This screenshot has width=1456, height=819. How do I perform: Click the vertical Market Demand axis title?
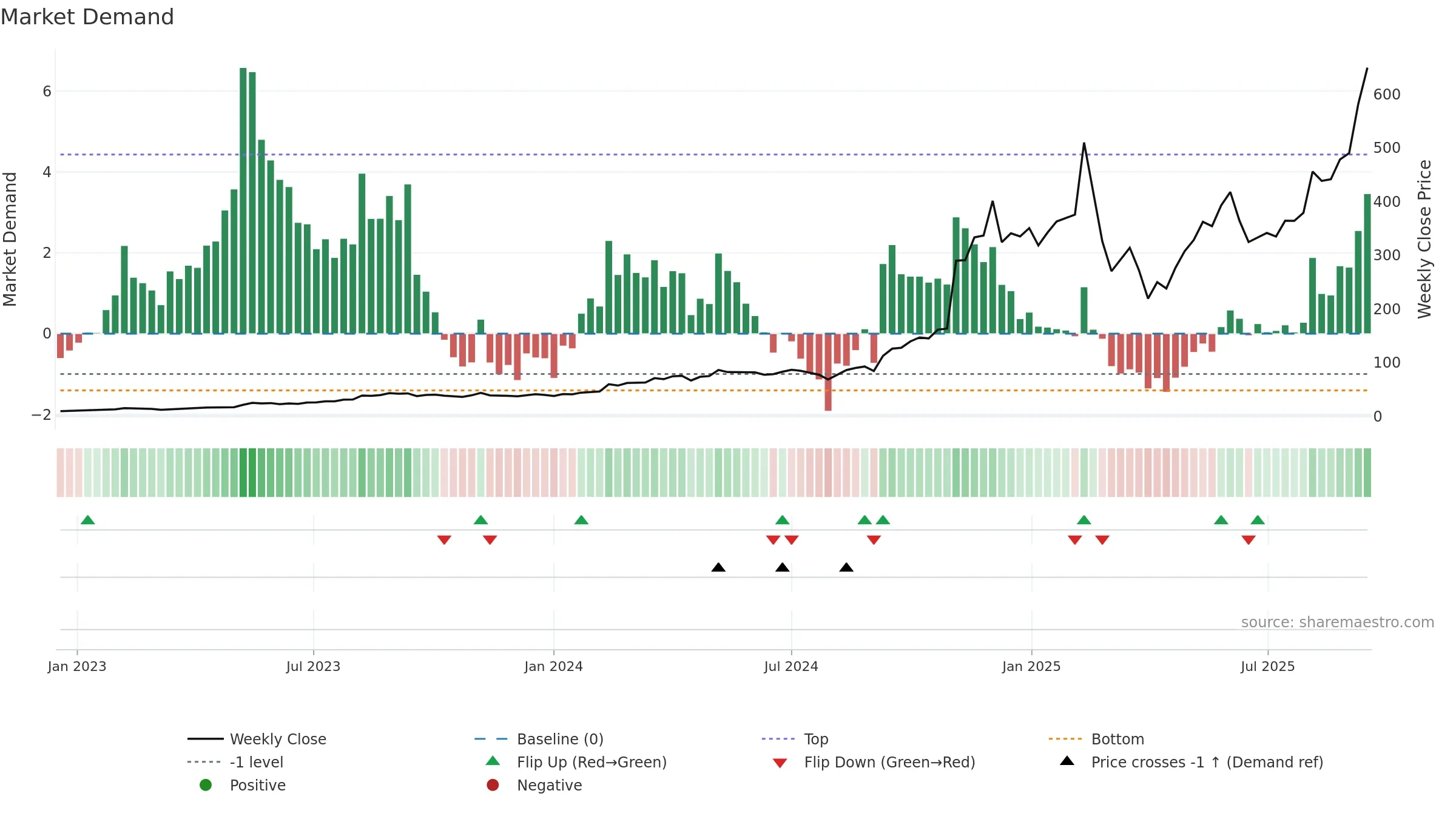[x=10, y=239]
